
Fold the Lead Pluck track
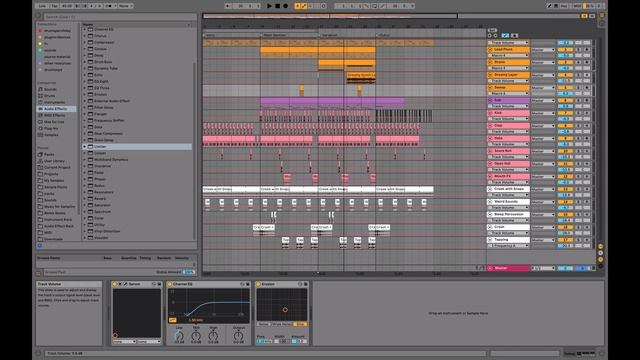click(x=490, y=49)
